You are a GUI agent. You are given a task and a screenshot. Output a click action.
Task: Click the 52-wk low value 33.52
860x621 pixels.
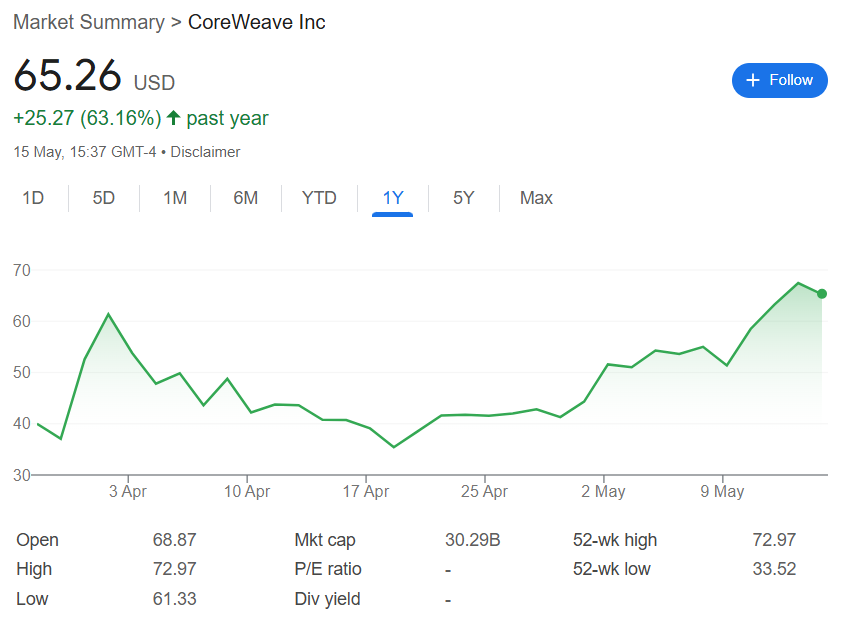point(774,569)
